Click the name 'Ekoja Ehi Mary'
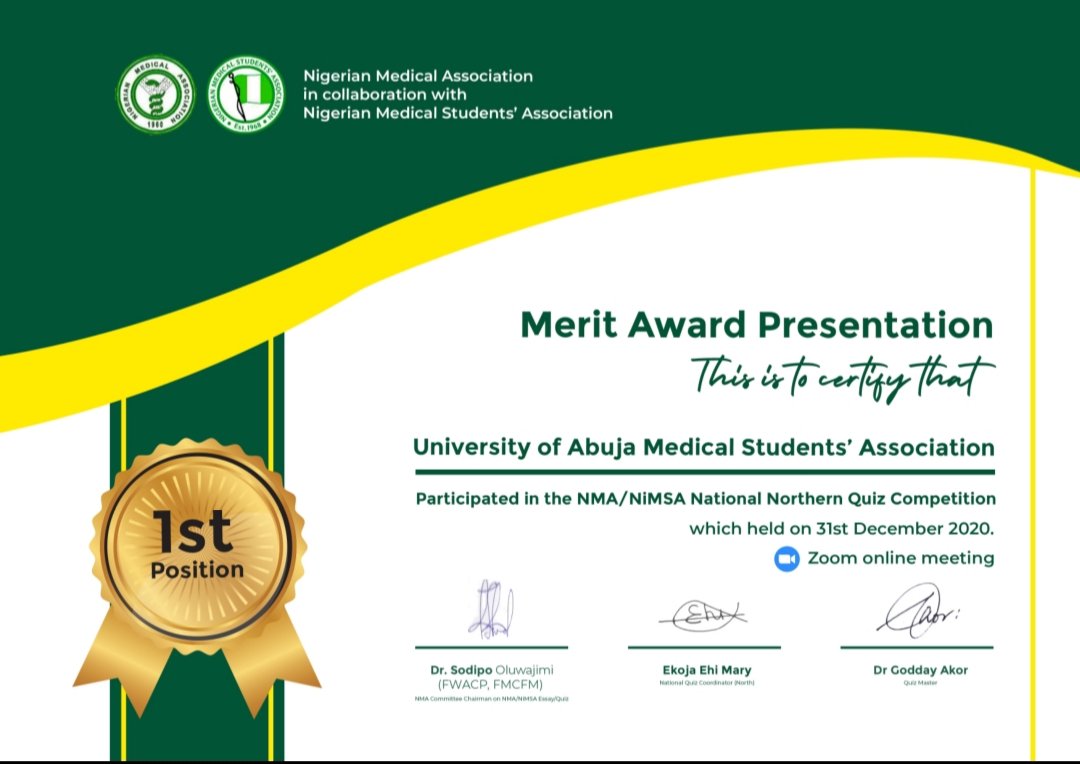The width and height of the screenshot is (1080, 764). click(x=707, y=670)
